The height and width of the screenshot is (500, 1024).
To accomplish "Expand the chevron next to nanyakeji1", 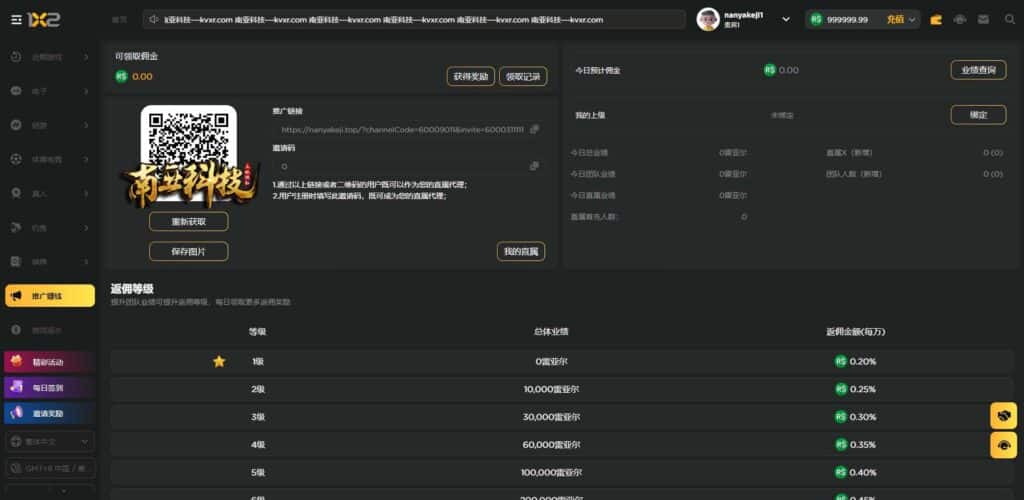I will click(786, 20).
